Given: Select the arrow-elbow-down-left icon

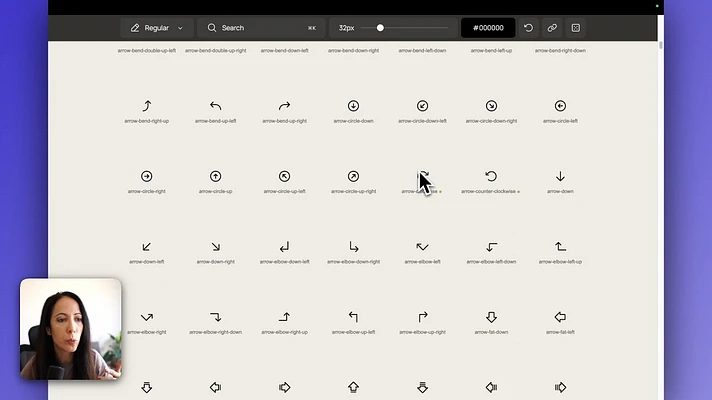Looking at the screenshot, I should 285,247.
